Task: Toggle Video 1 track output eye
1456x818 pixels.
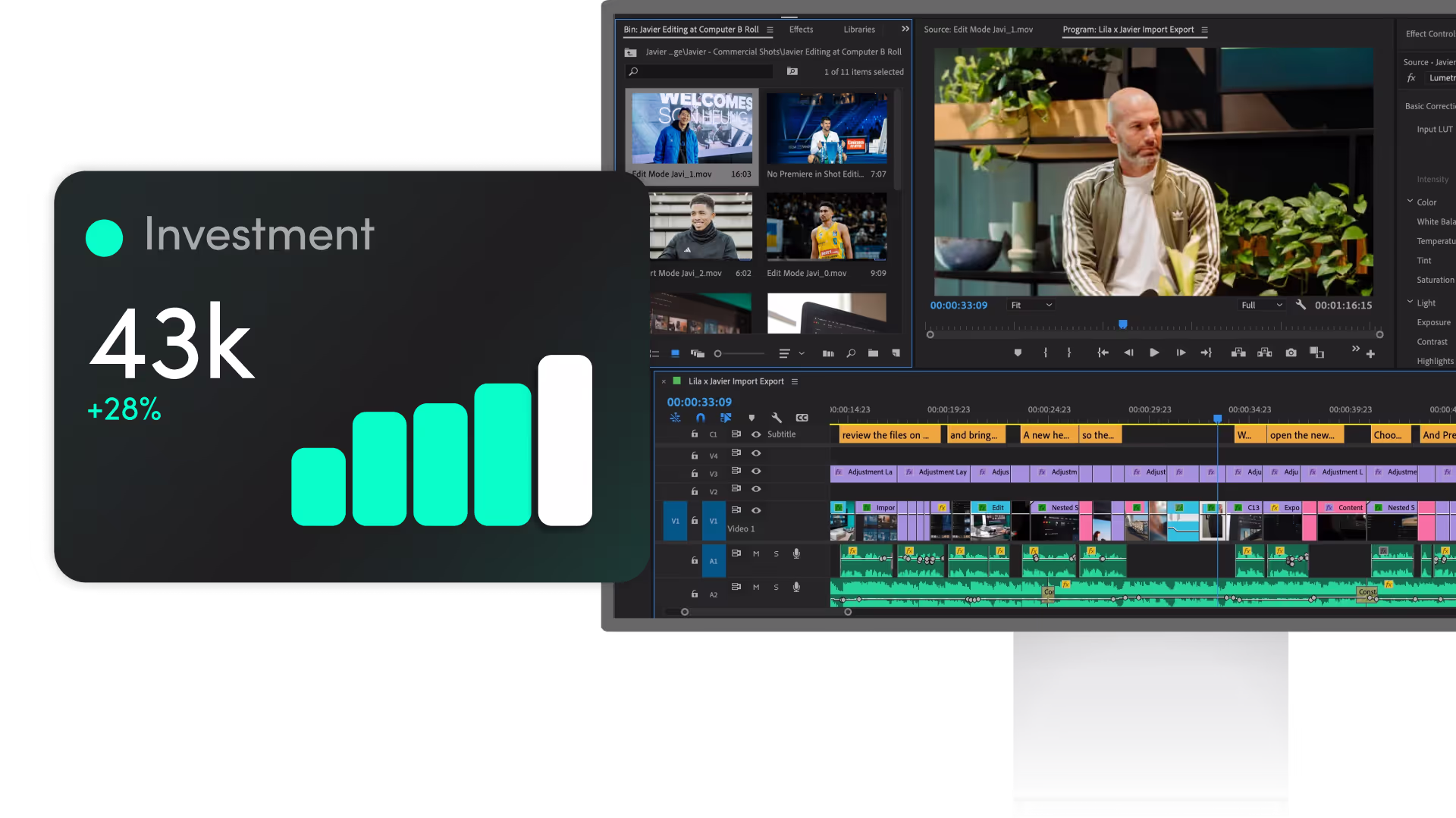Action: (756, 510)
